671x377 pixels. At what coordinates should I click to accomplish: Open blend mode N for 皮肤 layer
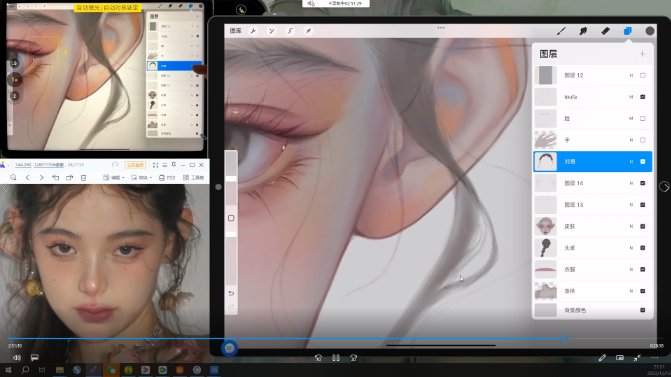pos(631,226)
